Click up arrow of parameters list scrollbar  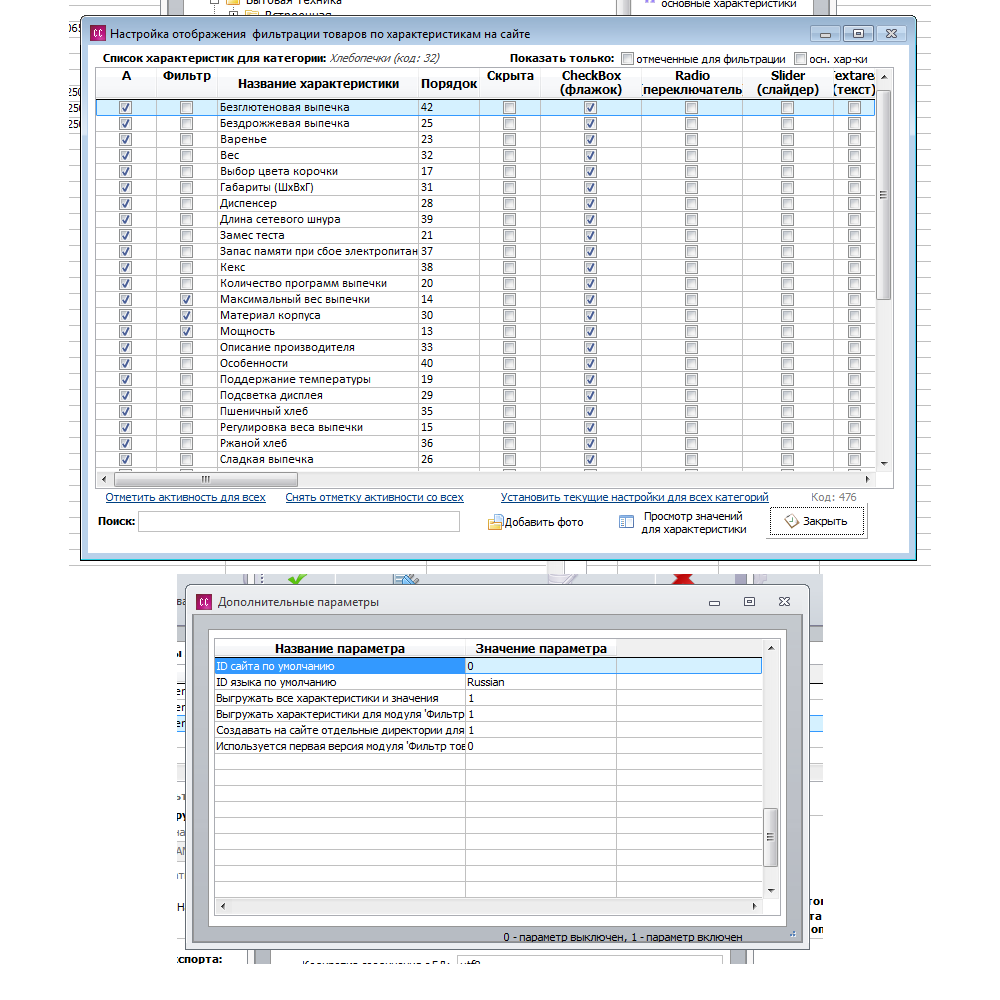point(770,648)
